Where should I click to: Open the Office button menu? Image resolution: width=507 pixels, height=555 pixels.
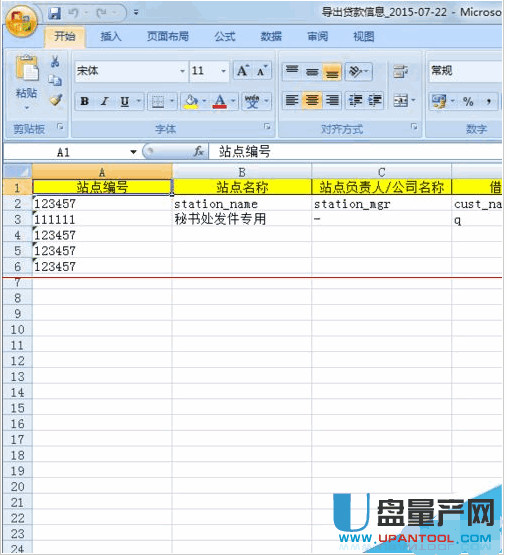click(x=21, y=22)
